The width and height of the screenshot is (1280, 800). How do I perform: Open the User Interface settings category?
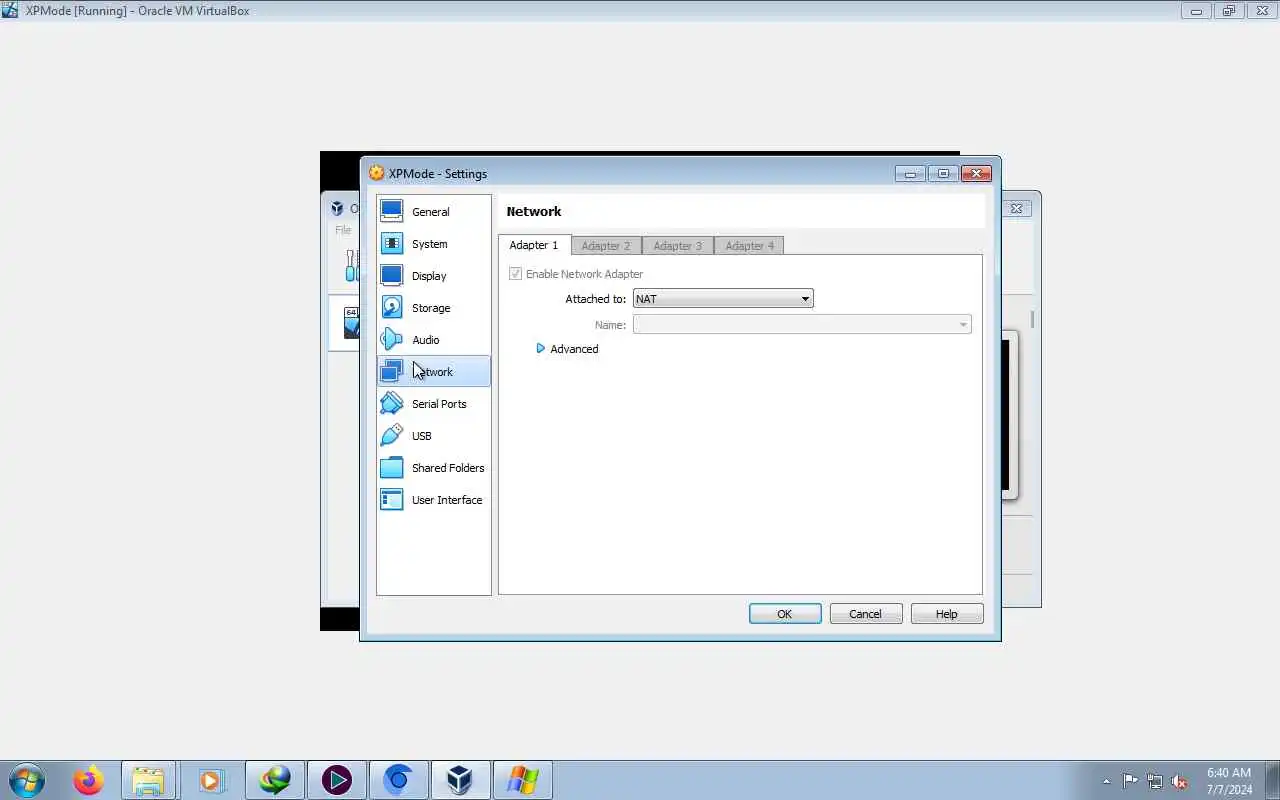(433, 500)
